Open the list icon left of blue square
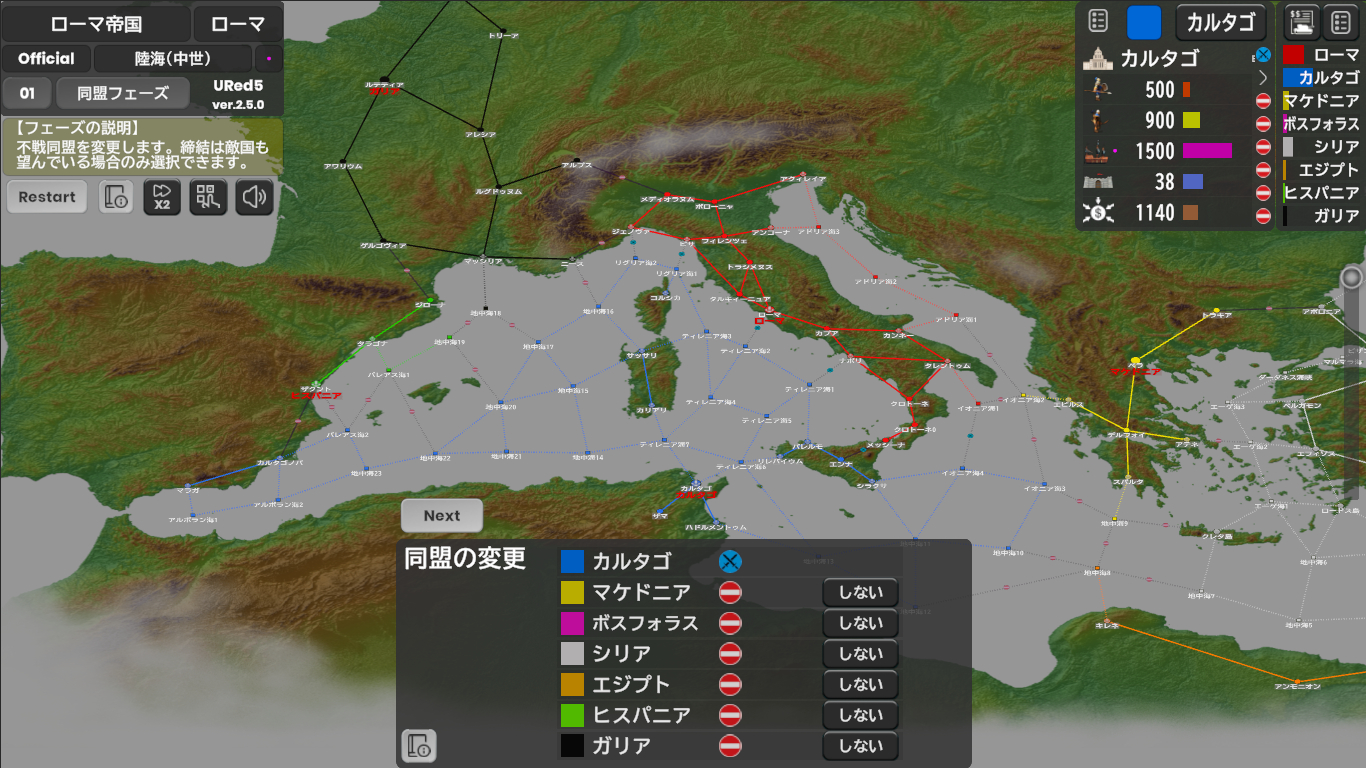This screenshot has height=768, width=1366. 1098,21
